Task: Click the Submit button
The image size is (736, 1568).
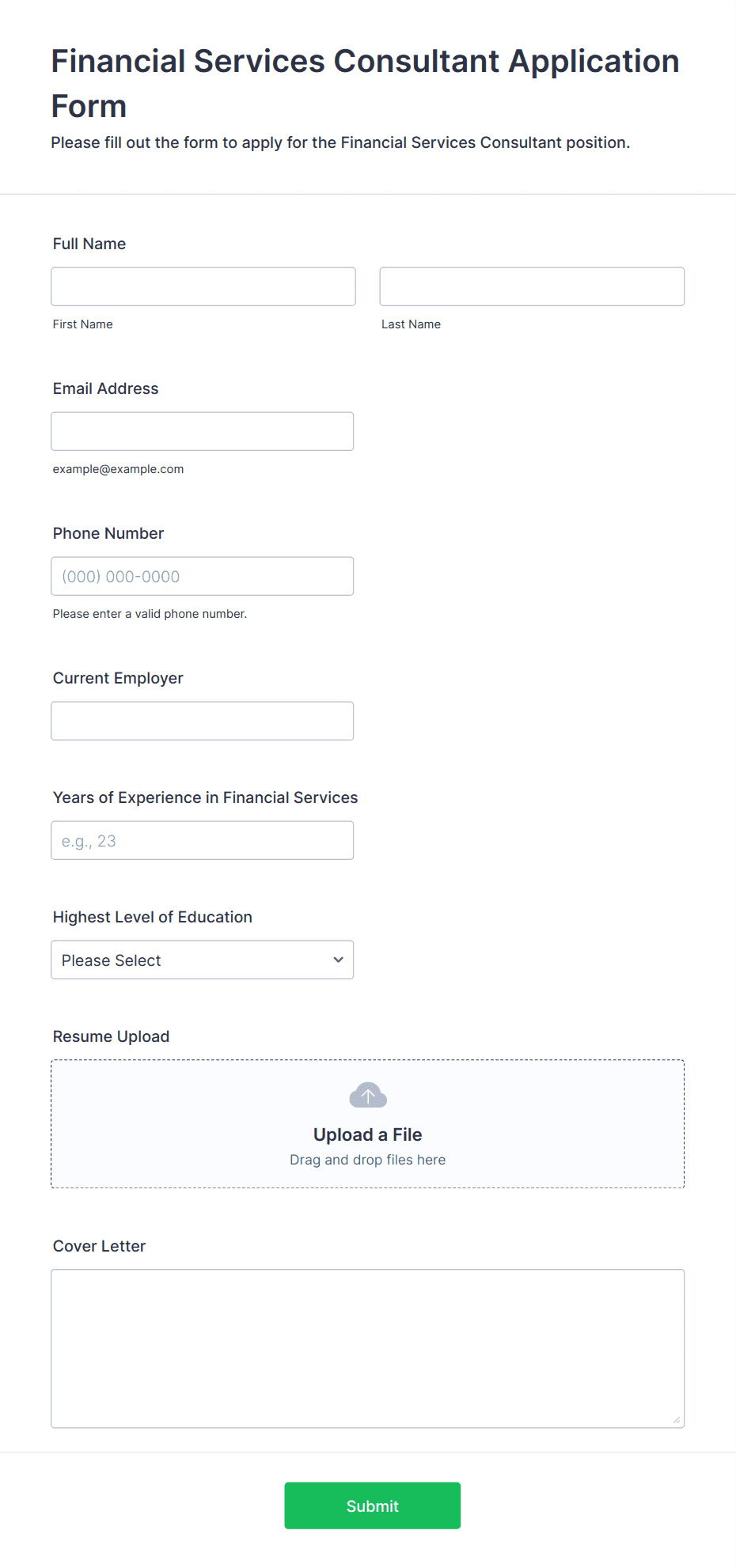Action: tap(373, 1506)
